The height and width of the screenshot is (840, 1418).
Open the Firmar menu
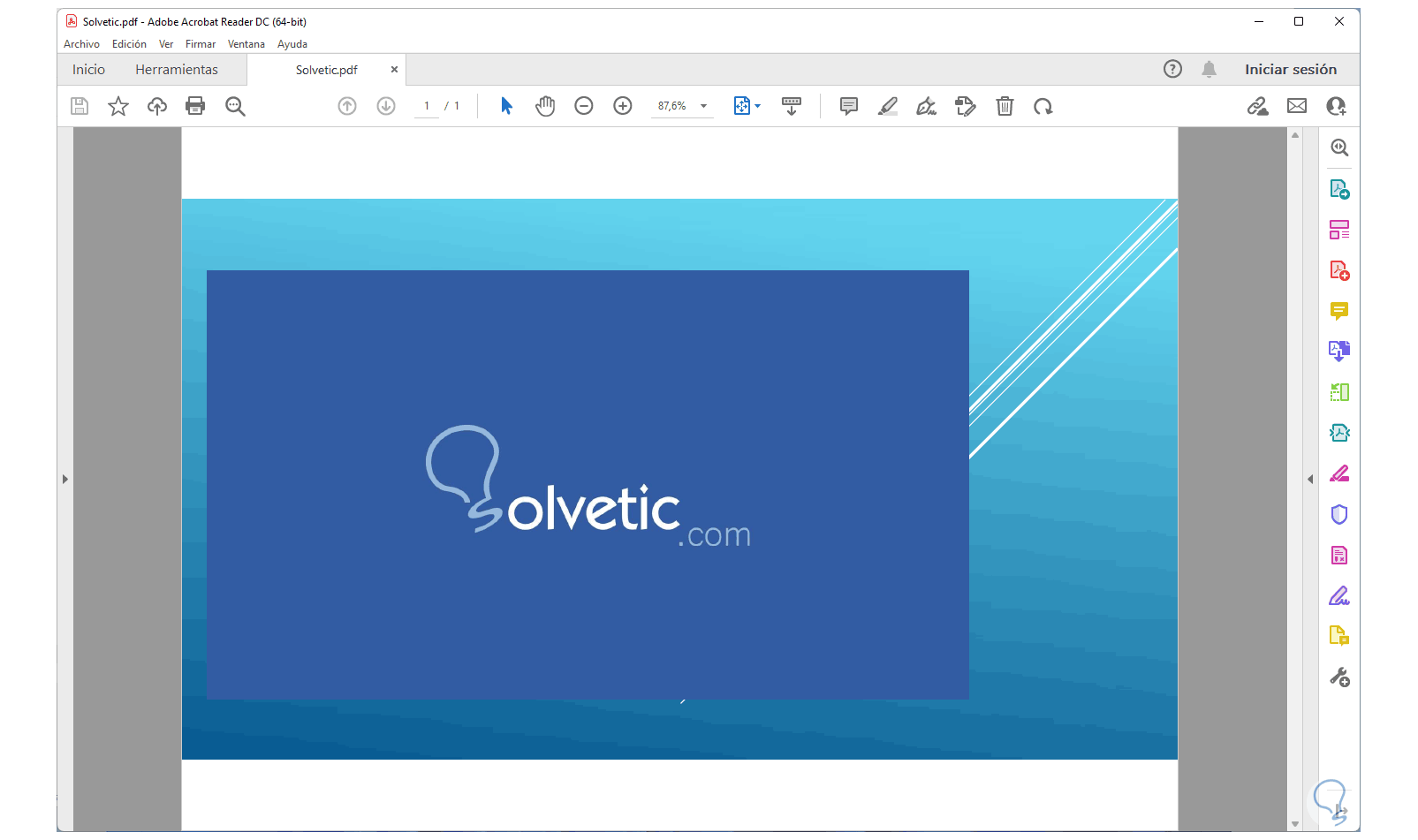tap(201, 44)
